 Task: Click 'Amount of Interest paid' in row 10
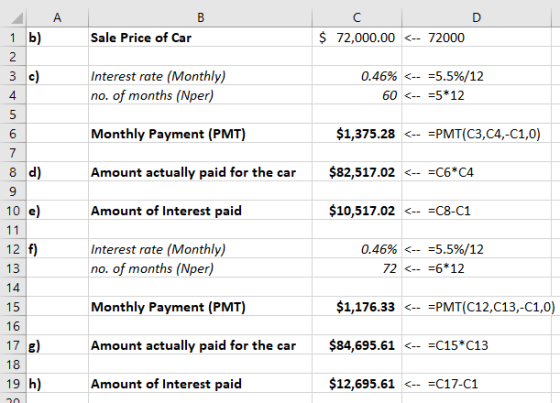pos(166,211)
